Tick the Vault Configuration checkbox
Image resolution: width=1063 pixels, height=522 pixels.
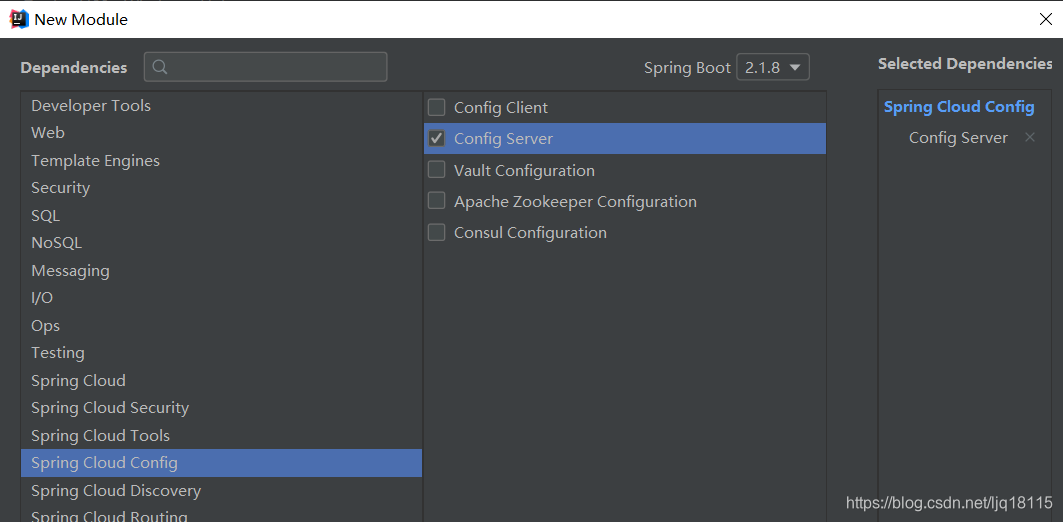pos(437,169)
